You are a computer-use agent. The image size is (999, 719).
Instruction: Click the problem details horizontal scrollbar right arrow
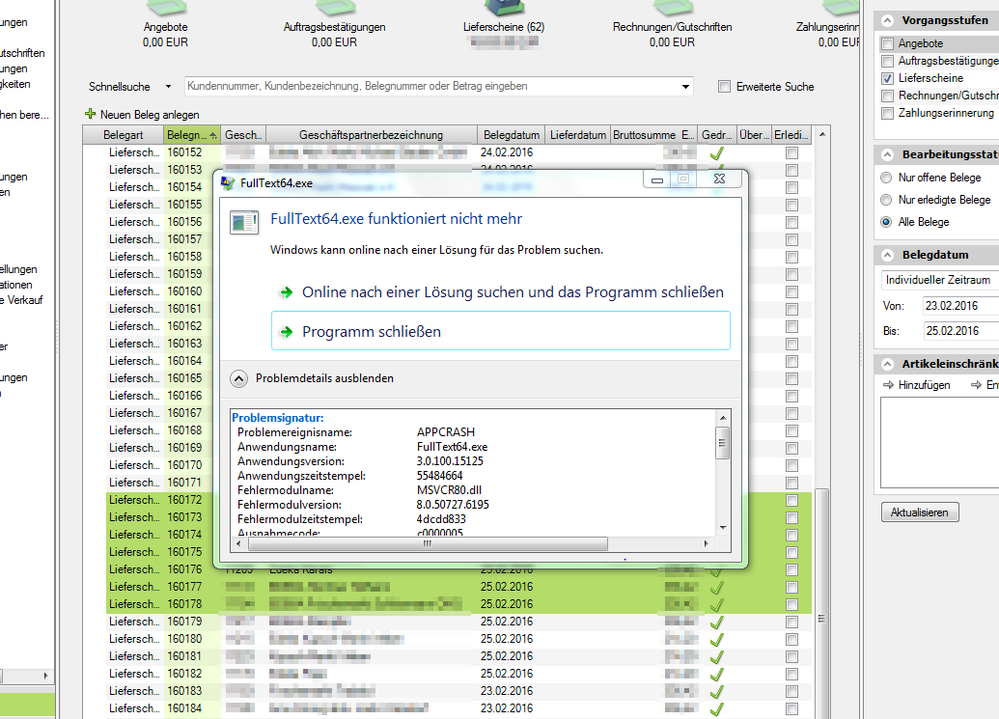(706, 544)
